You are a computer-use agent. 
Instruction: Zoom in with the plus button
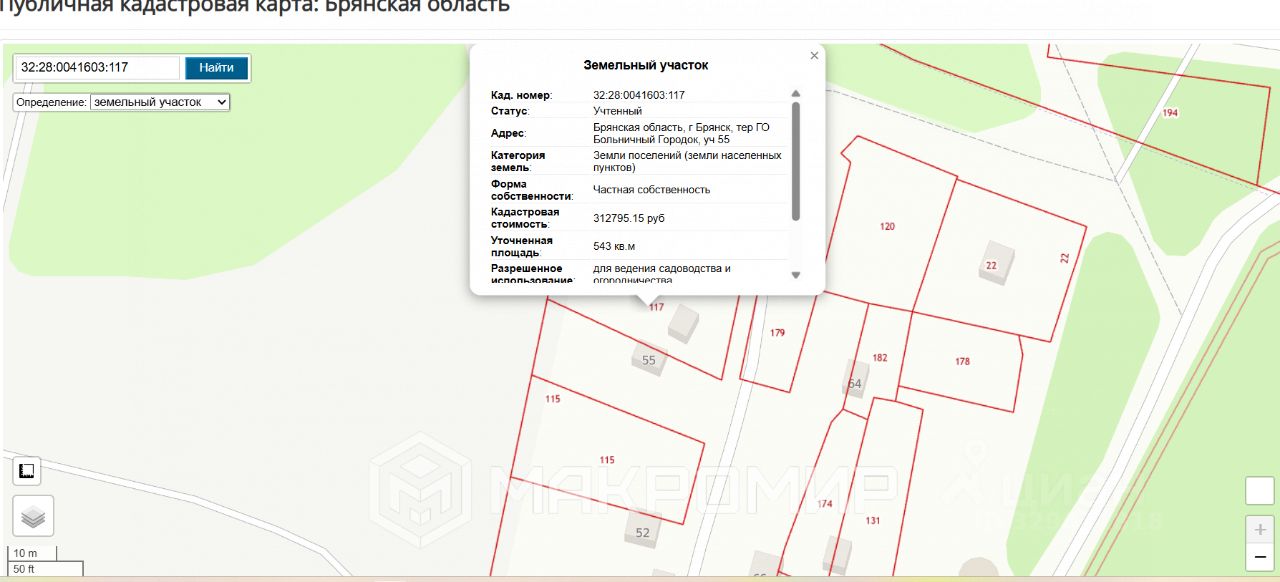tap(1260, 530)
